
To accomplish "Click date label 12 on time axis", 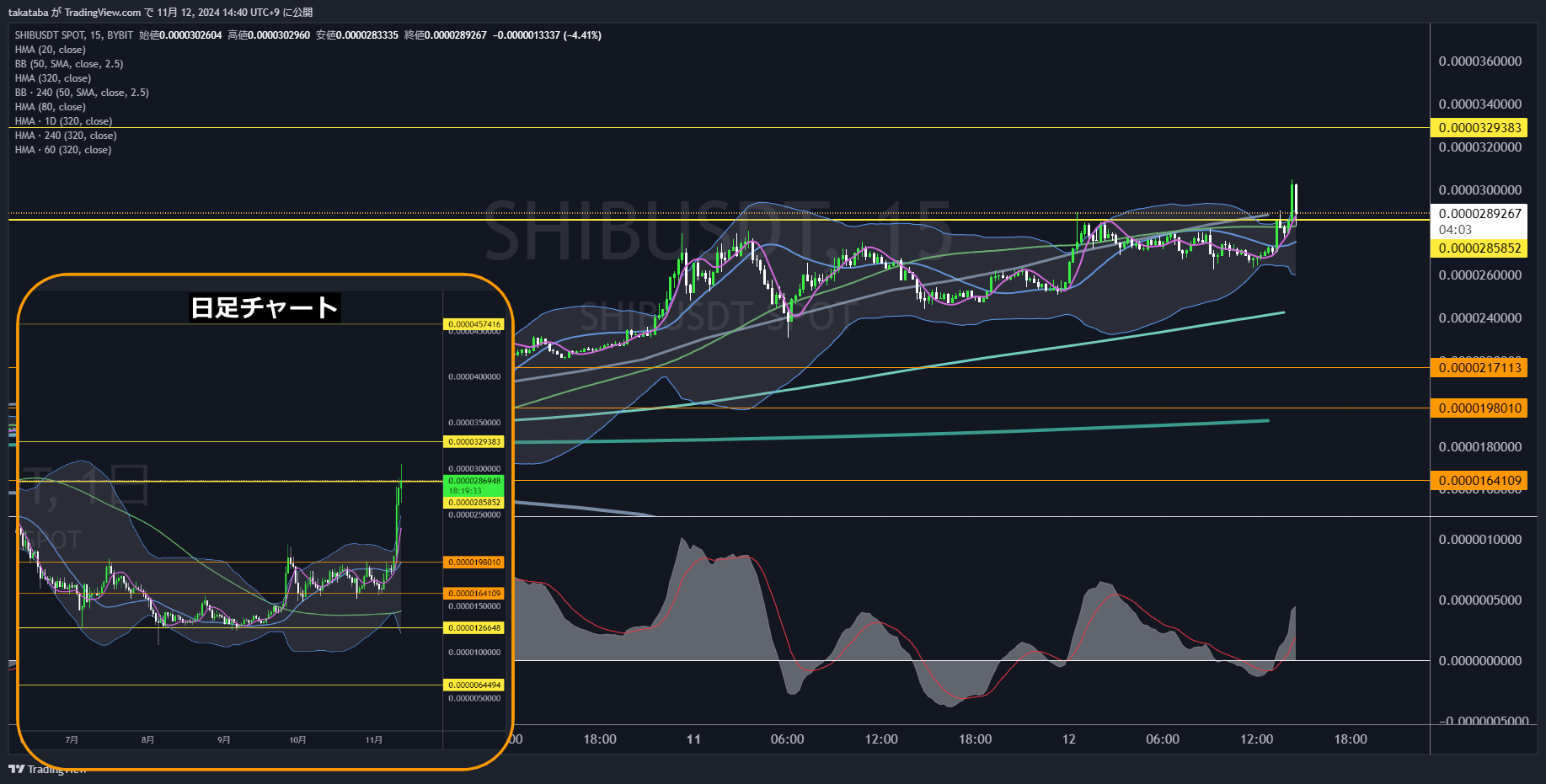I will pos(1069,739).
